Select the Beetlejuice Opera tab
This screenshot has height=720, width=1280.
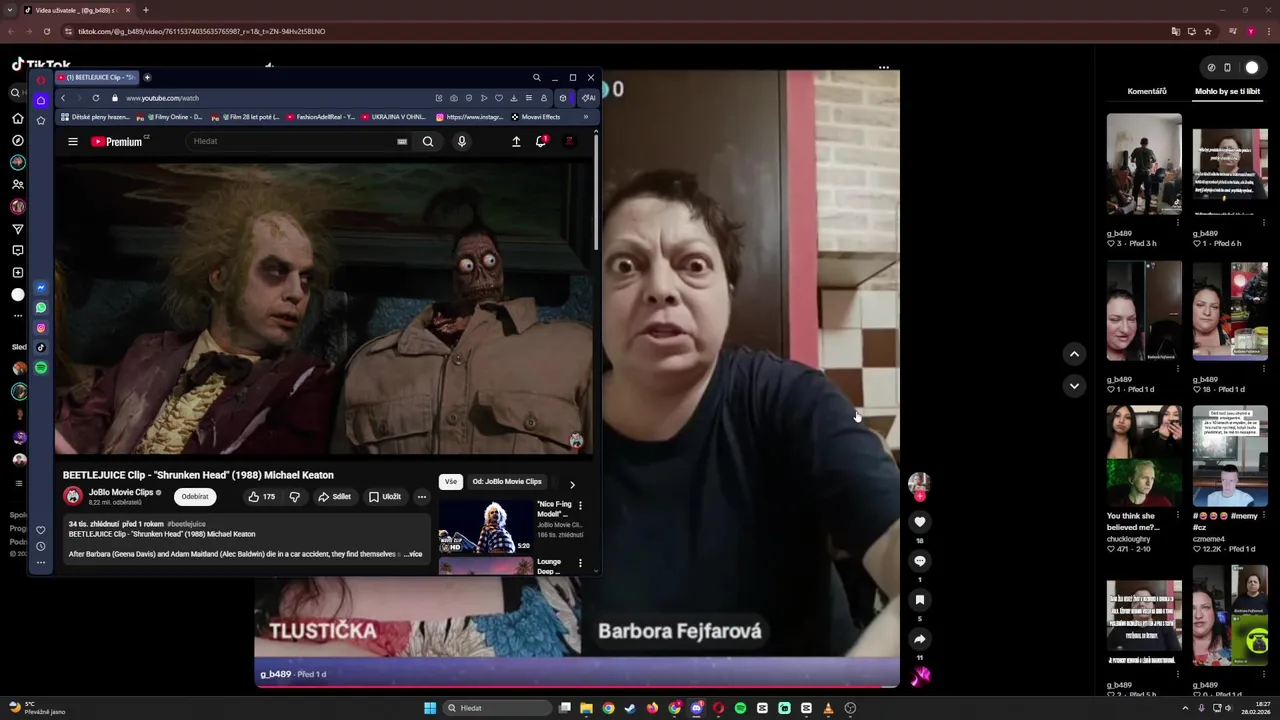(x=96, y=77)
